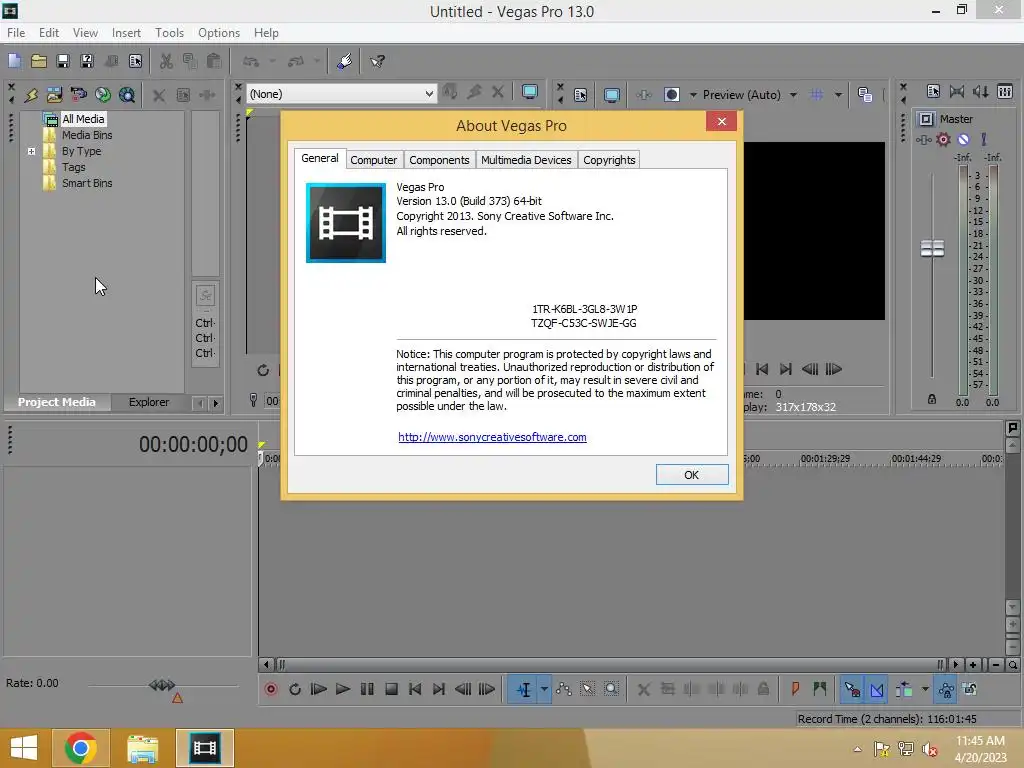Insert a marker with the orange flag icon

point(795,689)
